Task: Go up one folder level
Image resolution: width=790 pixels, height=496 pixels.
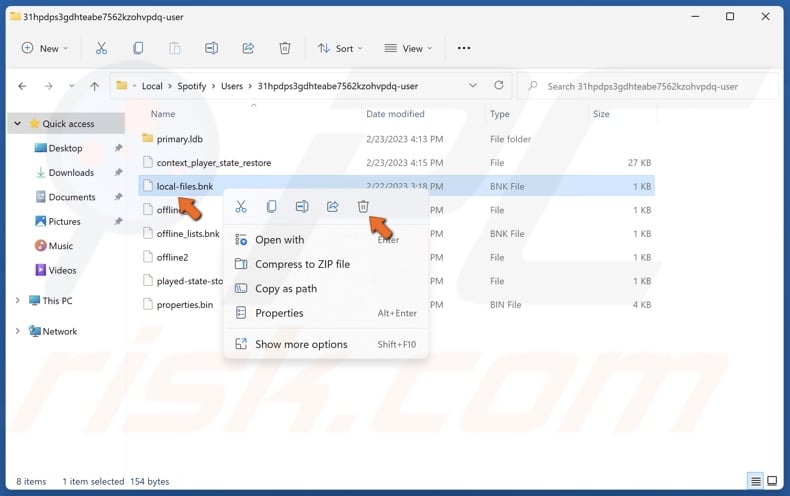Action: point(94,86)
